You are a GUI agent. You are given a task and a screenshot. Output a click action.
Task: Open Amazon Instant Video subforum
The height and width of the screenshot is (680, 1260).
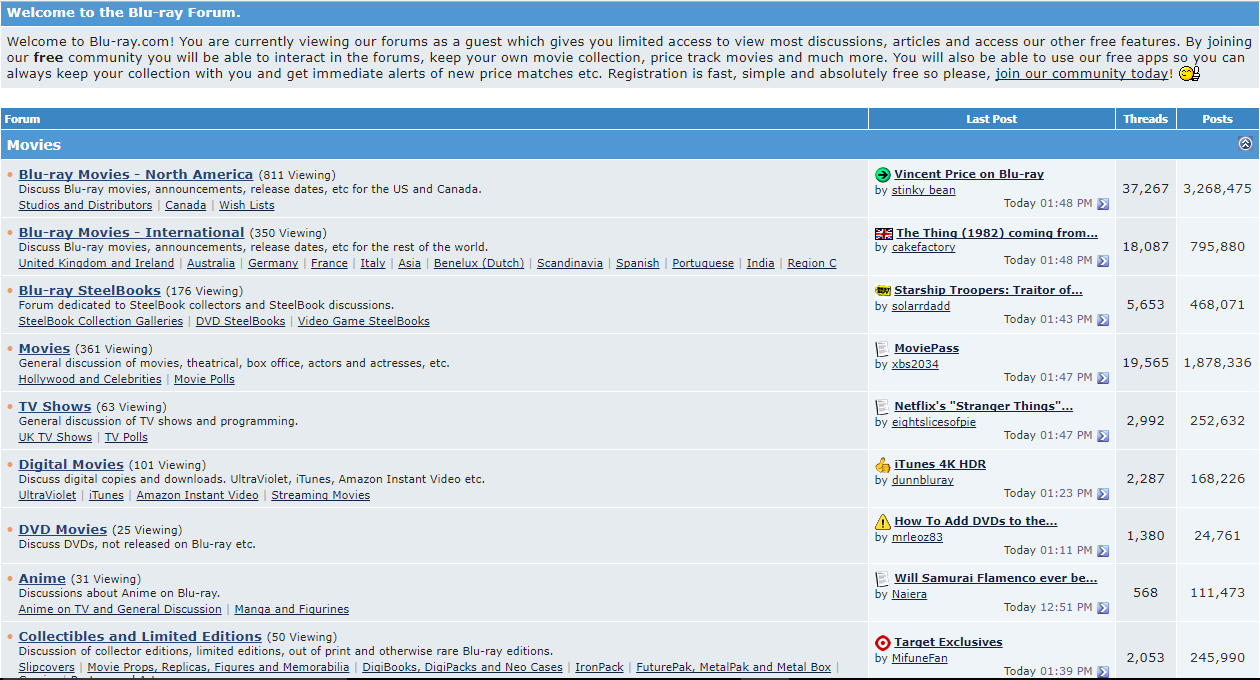click(x=197, y=495)
